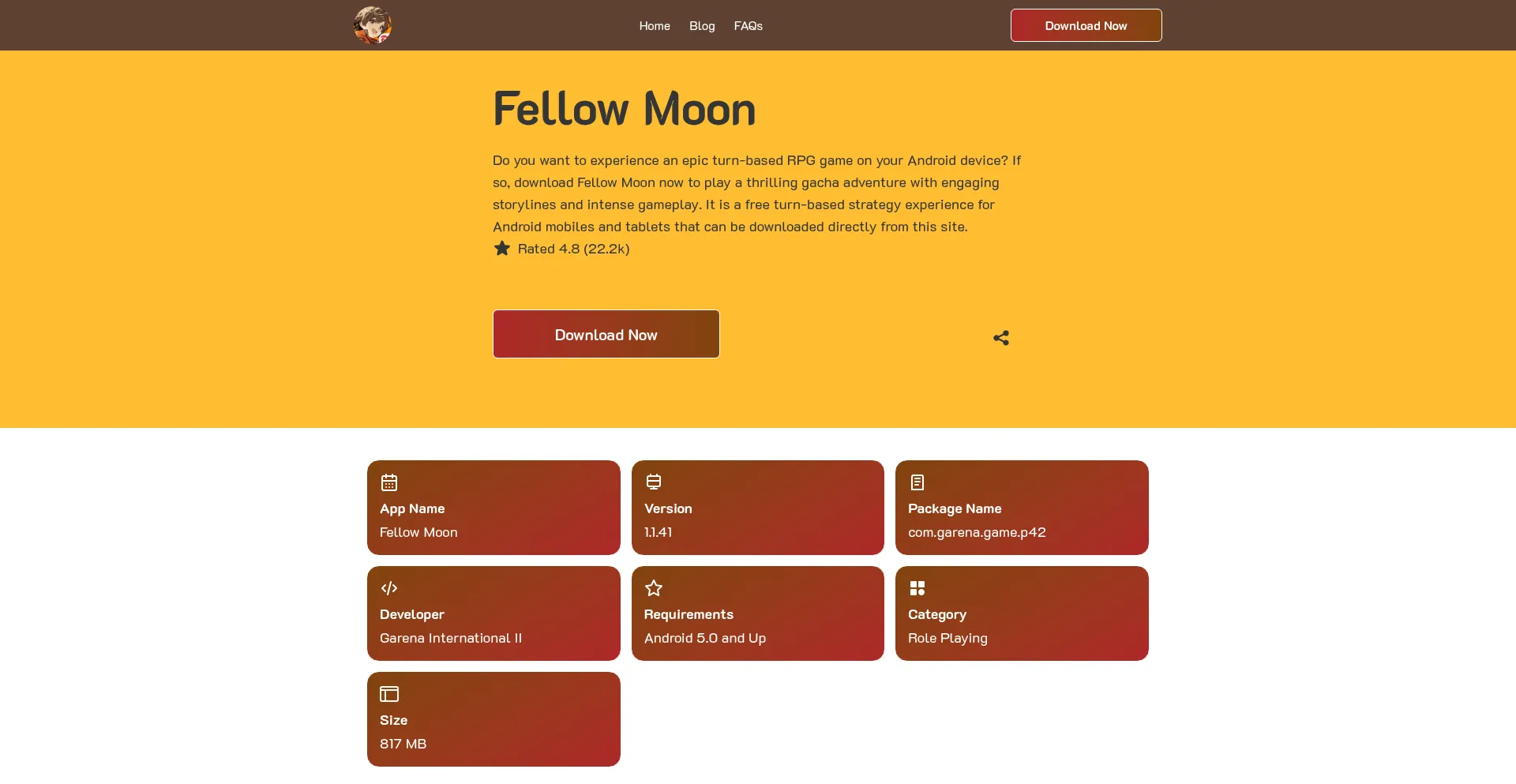
Task: Click the star icon above Requirements
Action: [654, 588]
